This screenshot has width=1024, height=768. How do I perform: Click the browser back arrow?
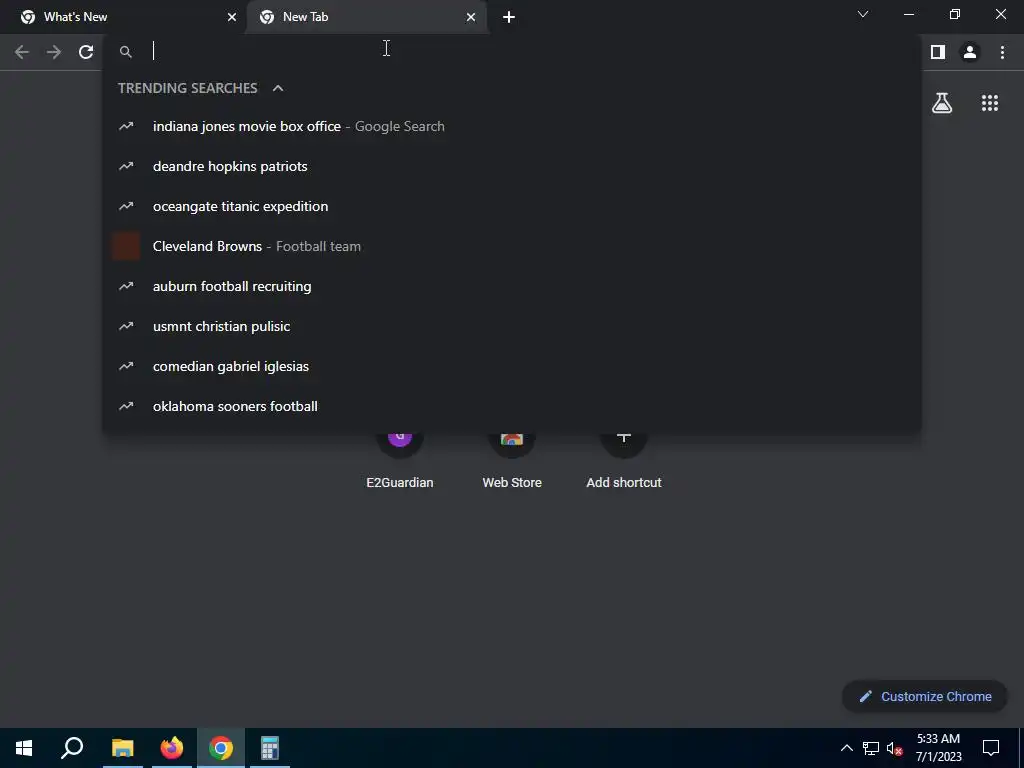pos(22,52)
